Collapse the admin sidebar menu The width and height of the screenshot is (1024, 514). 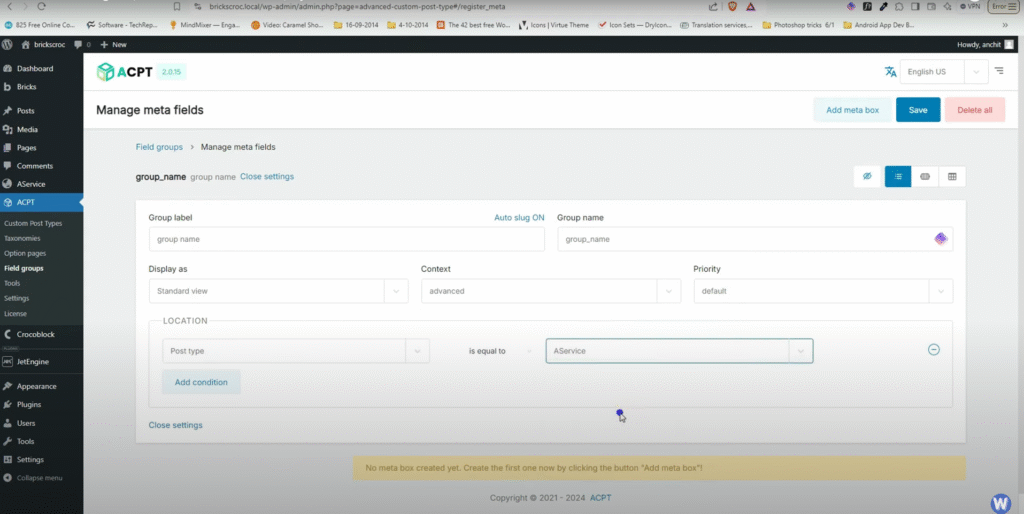point(33,478)
